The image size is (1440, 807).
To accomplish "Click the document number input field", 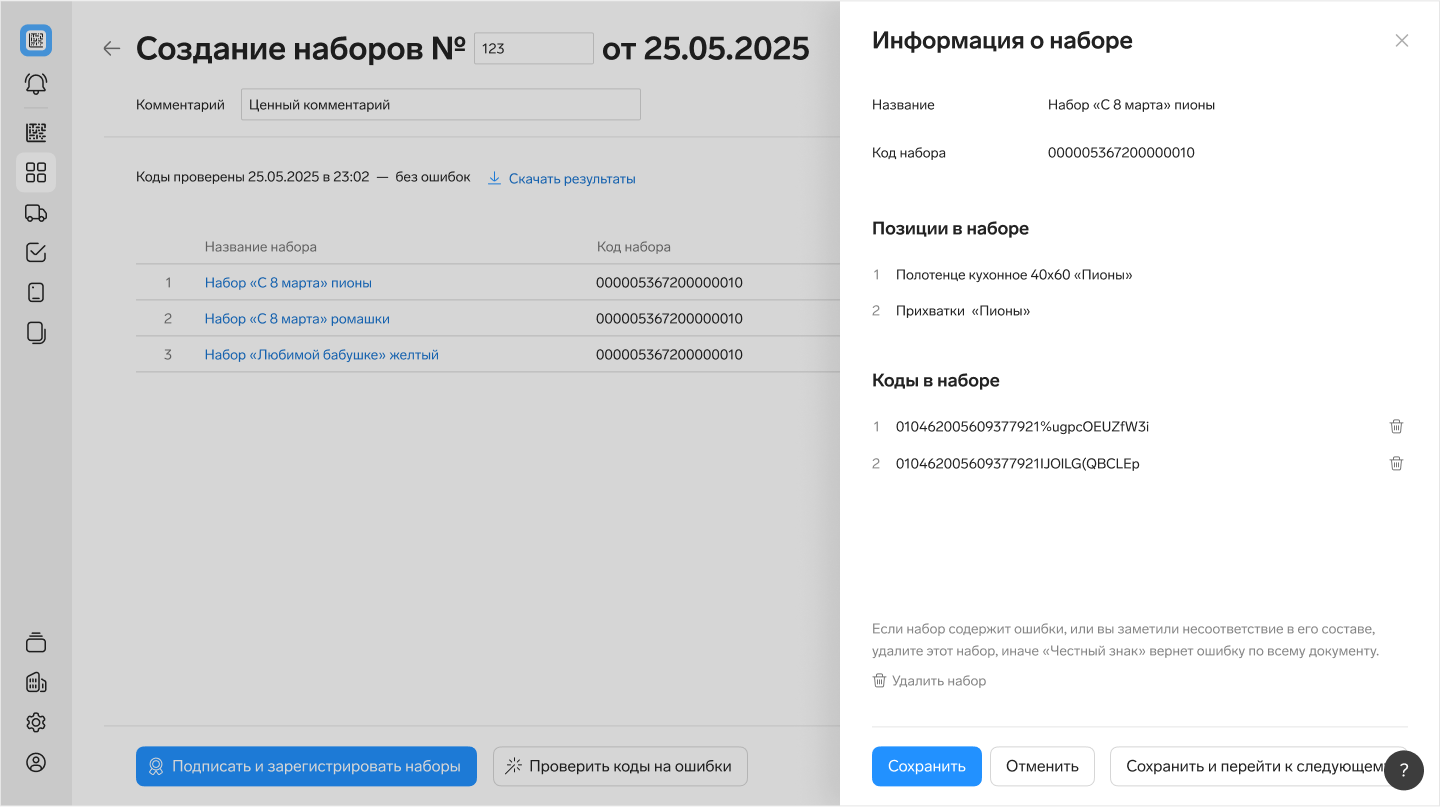I will 533,48.
